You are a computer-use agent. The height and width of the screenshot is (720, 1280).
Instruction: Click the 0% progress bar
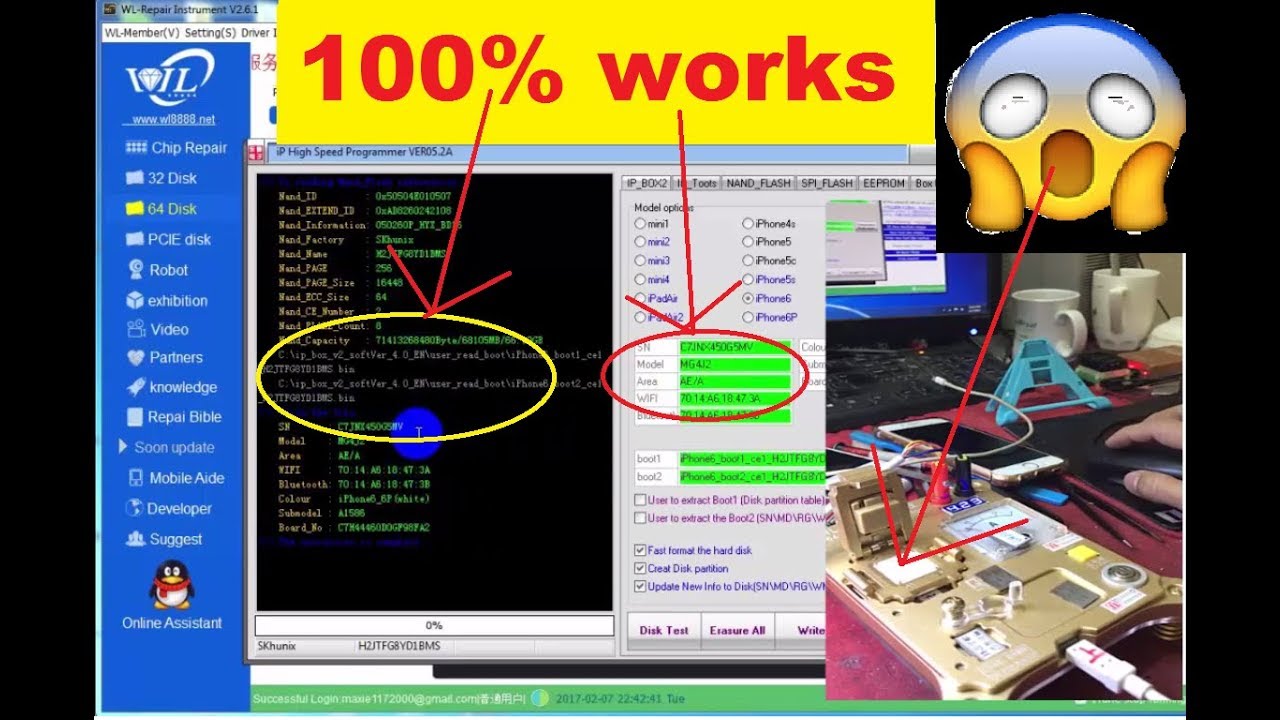(434, 626)
